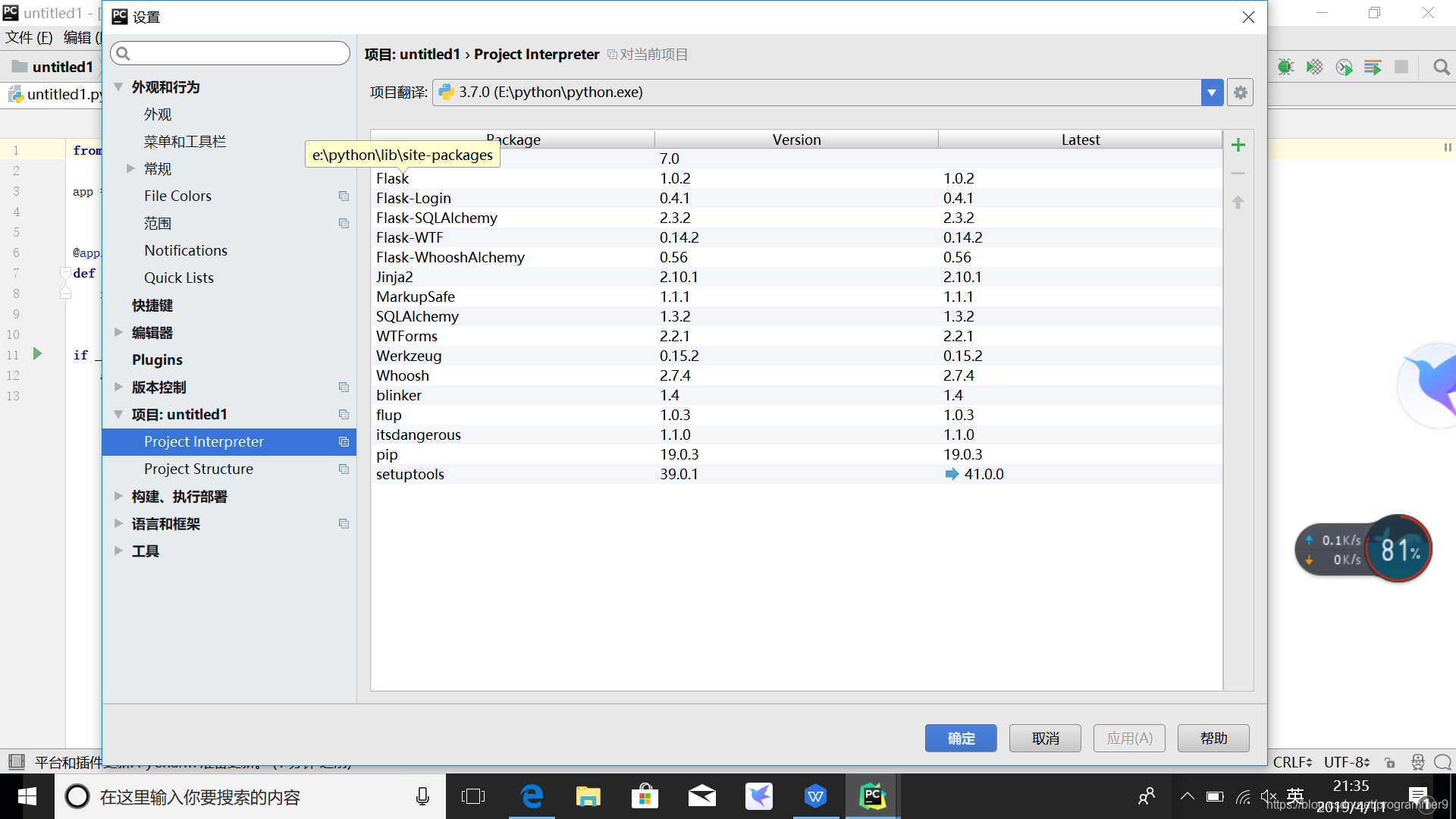This screenshot has height=819, width=1456.
Task: Click the 取消 button
Action: tap(1044, 738)
